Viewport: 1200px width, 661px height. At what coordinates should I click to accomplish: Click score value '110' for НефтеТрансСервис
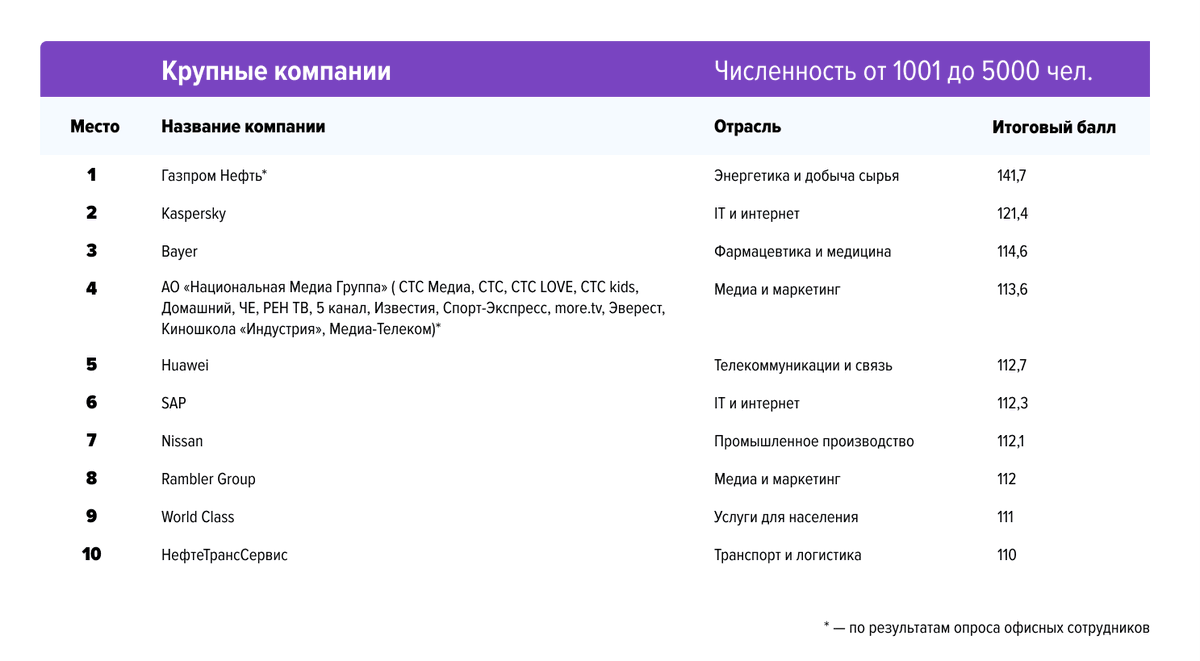[x=1006, y=555]
